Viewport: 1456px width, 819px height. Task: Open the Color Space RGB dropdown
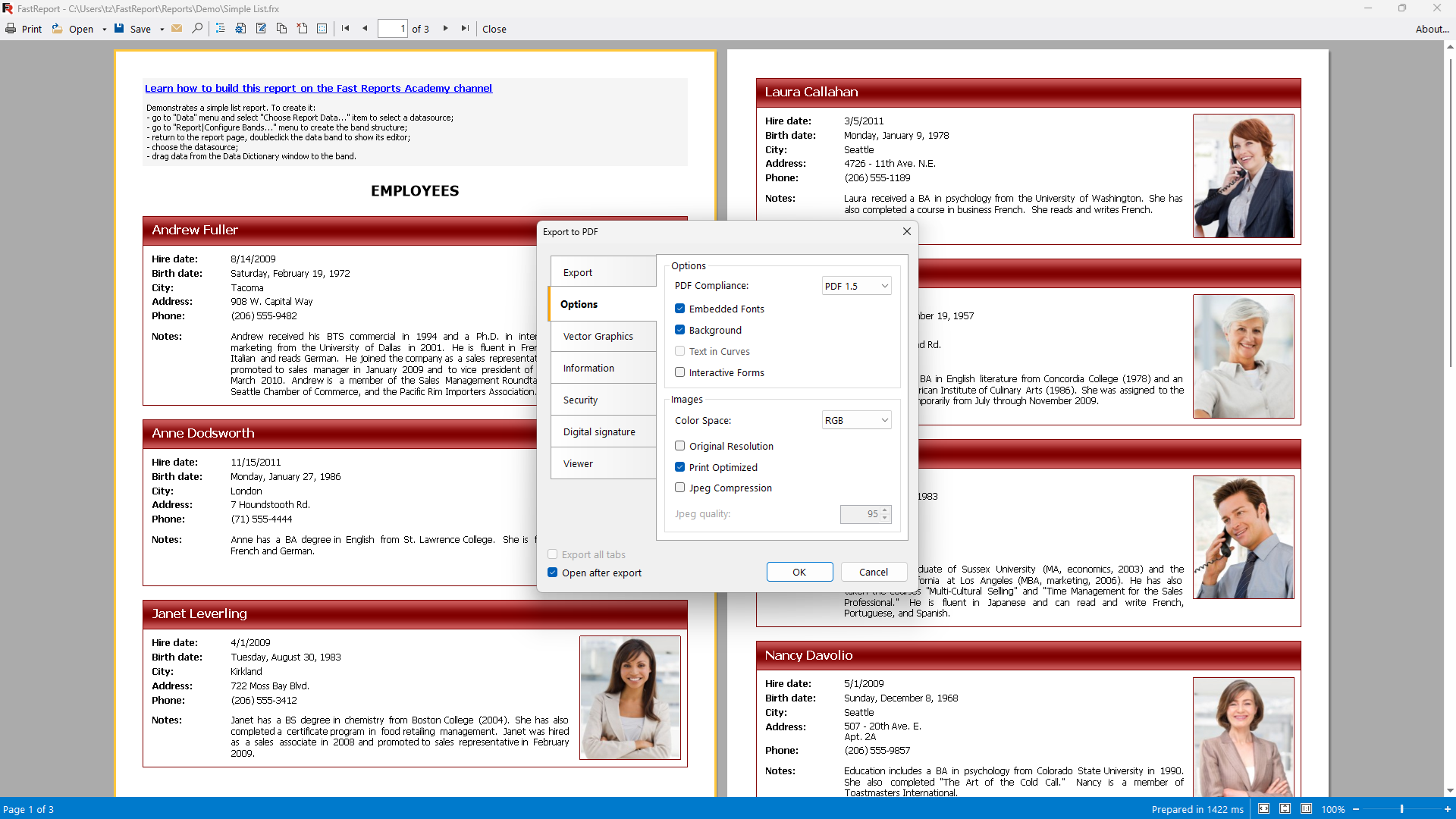click(856, 420)
